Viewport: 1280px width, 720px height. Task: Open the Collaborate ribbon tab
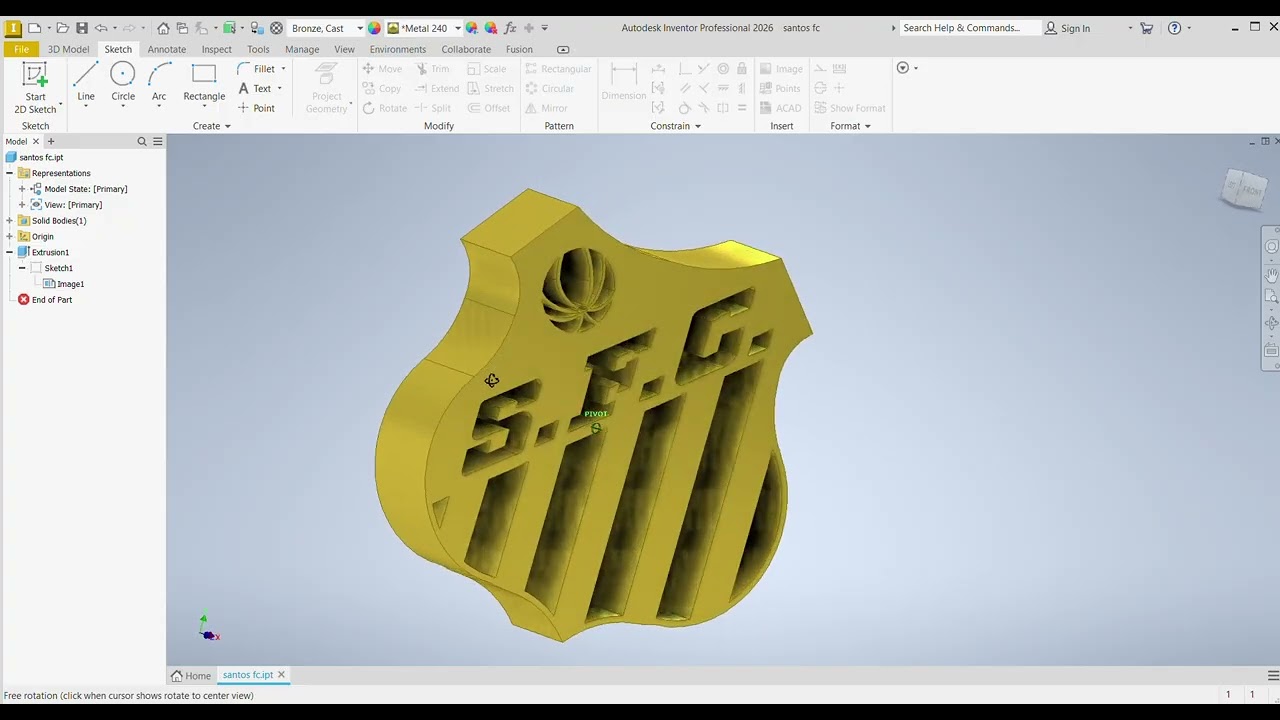[466, 49]
